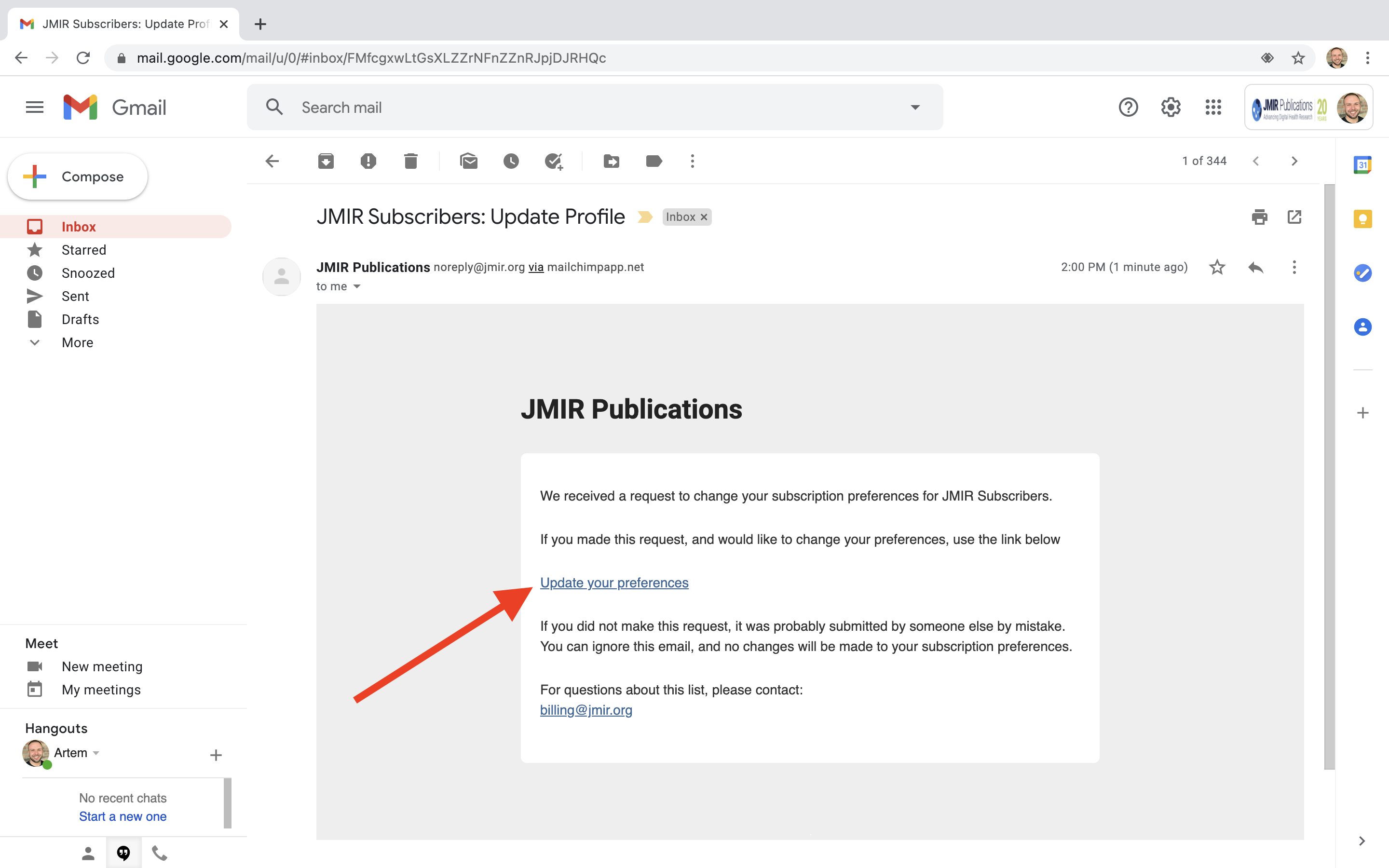The image size is (1389, 868).
Task: Delete the email using the trash icon
Action: 410,162
